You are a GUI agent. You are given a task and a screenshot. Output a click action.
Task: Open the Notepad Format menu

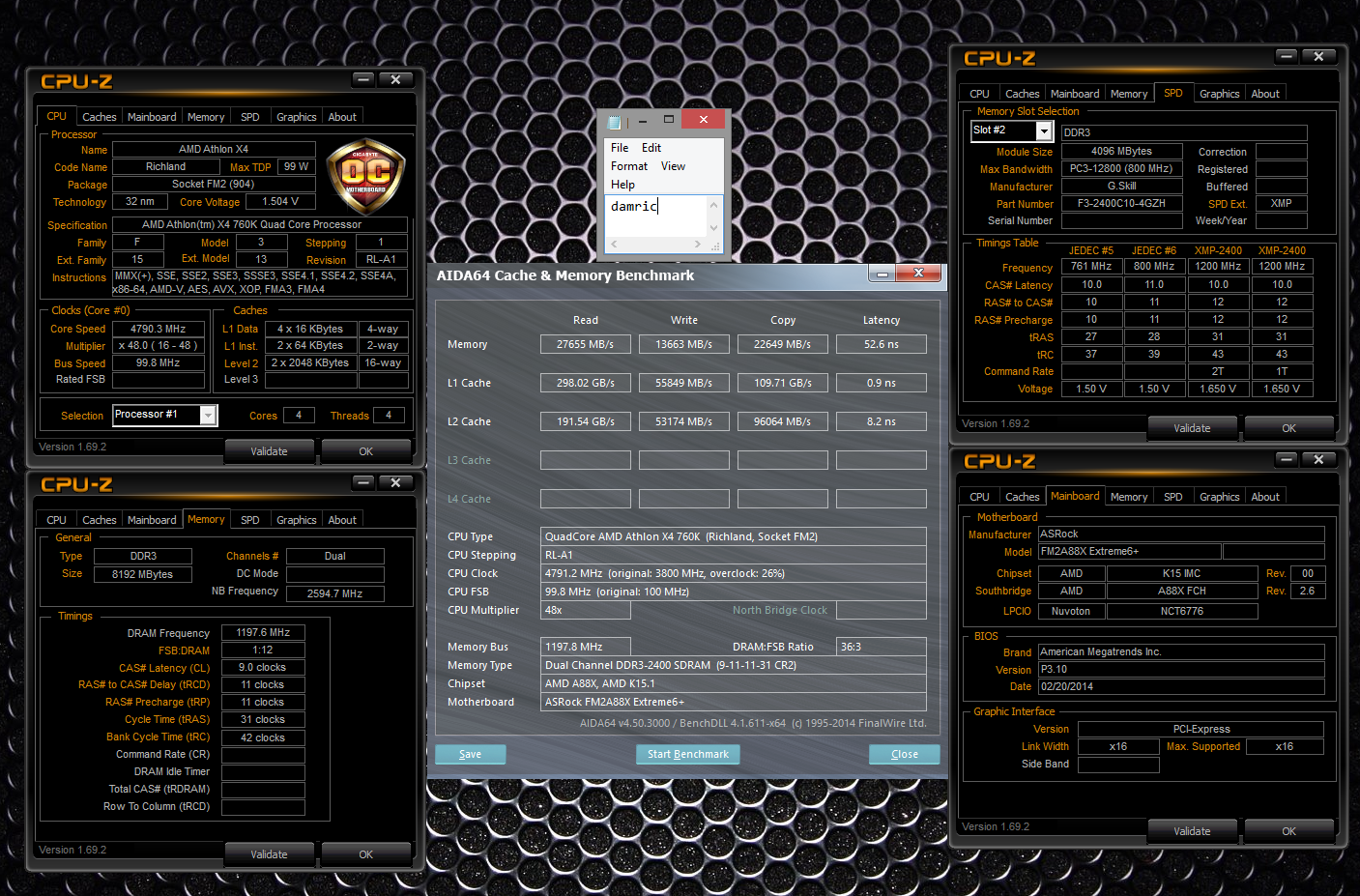click(x=629, y=166)
